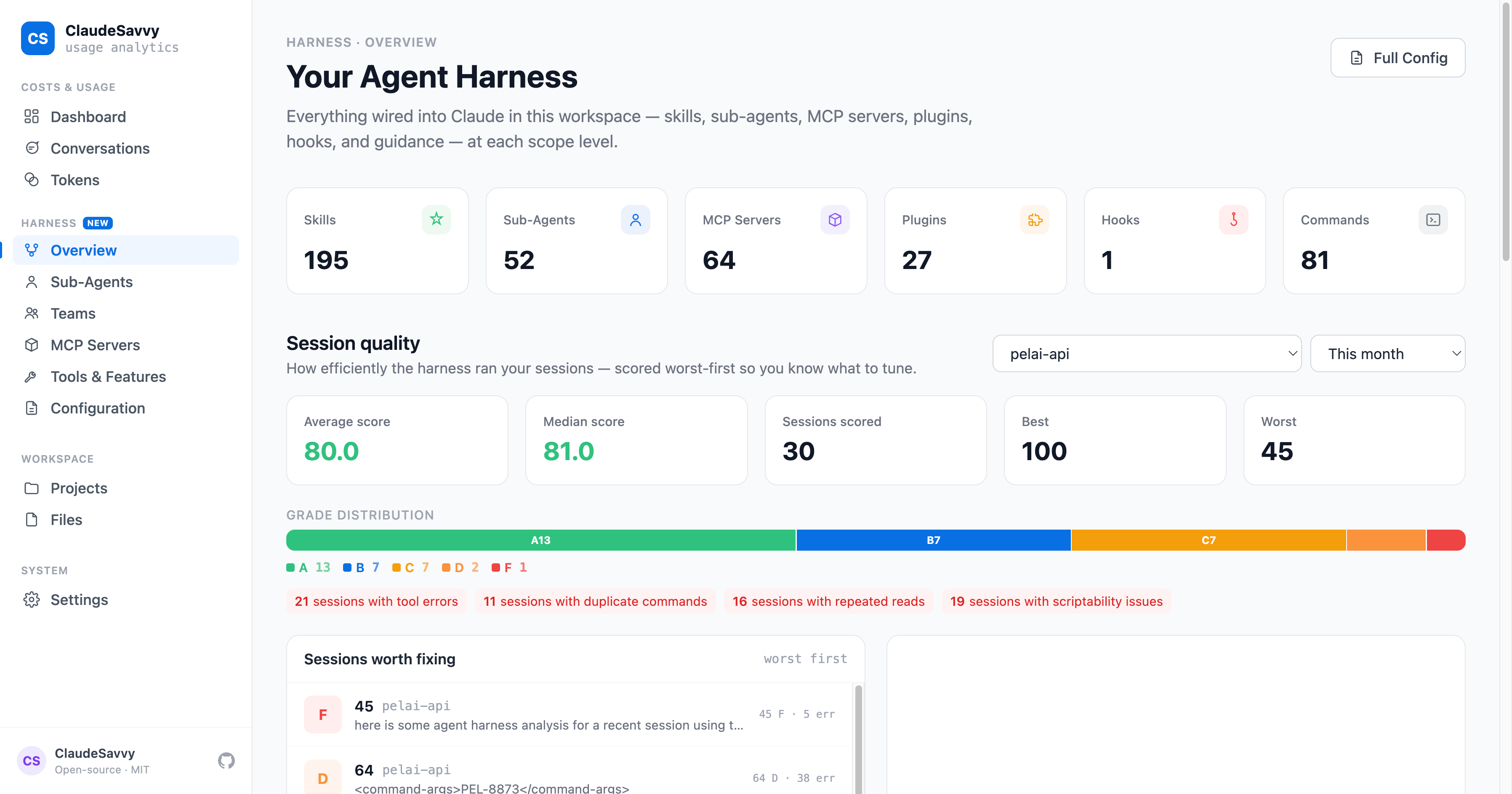Click the Dashboard grid icon in sidebar
This screenshot has height=794, width=1512.
click(32, 116)
